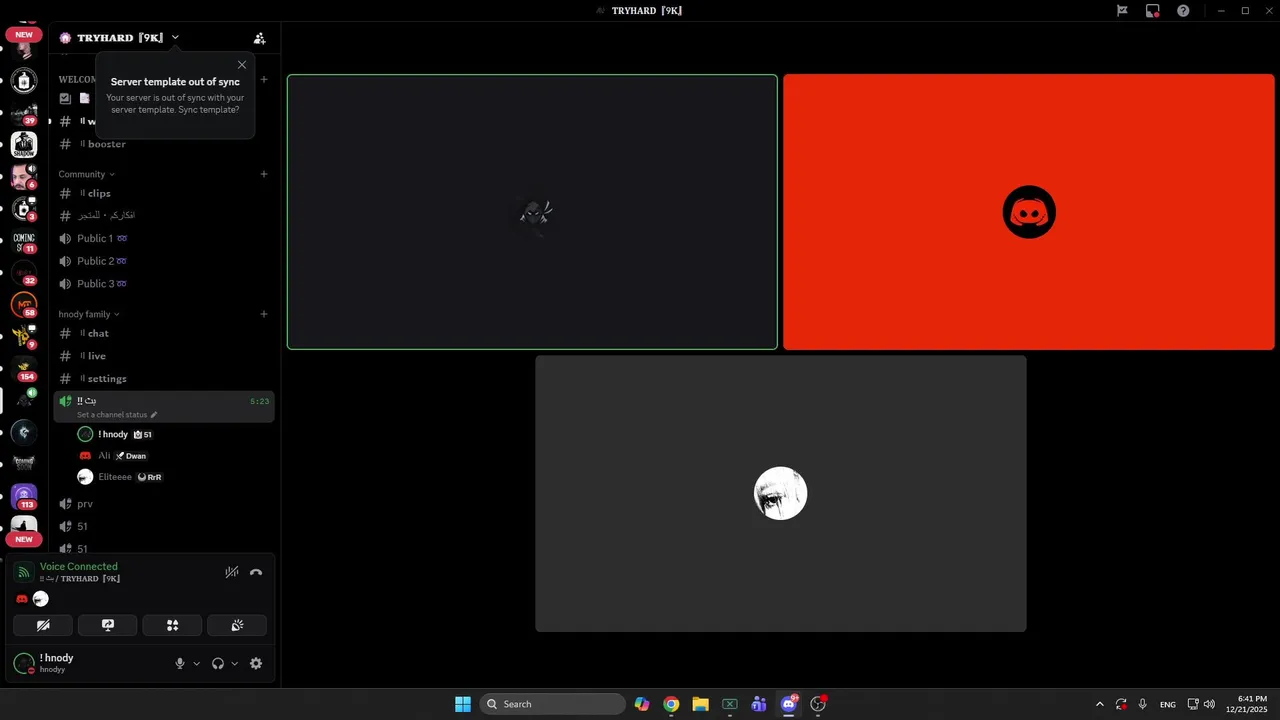Close the server template sync popup
The image size is (1280, 720).
click(x=242, y=65)
